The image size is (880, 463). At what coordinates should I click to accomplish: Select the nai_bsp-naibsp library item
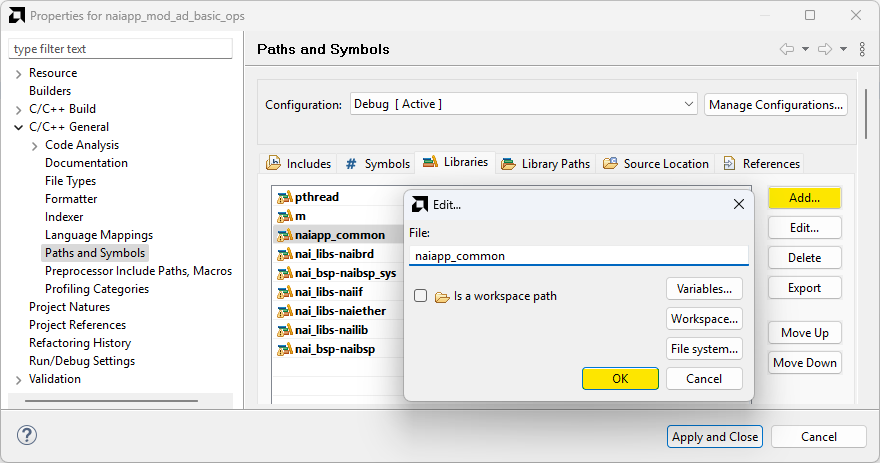click(x=334, y=349)
